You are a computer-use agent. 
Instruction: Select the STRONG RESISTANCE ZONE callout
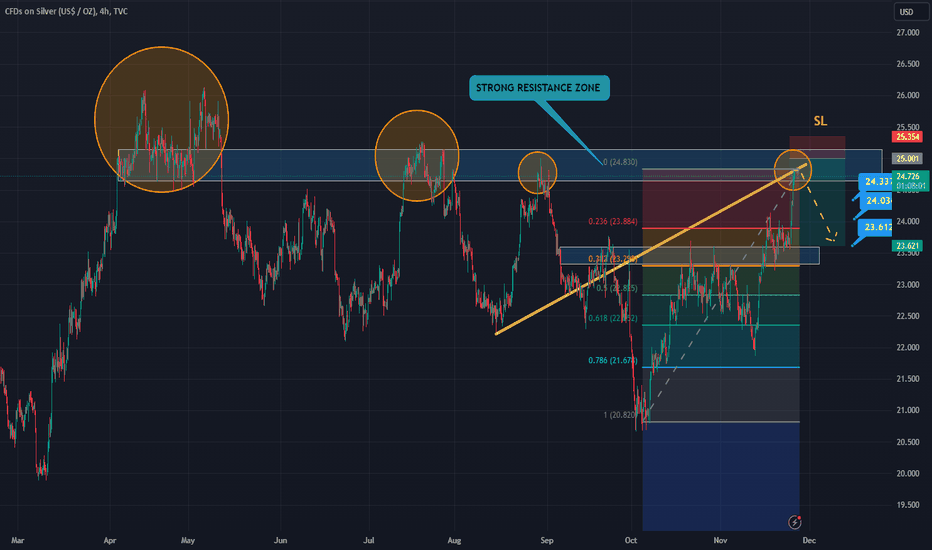[539, 88]
